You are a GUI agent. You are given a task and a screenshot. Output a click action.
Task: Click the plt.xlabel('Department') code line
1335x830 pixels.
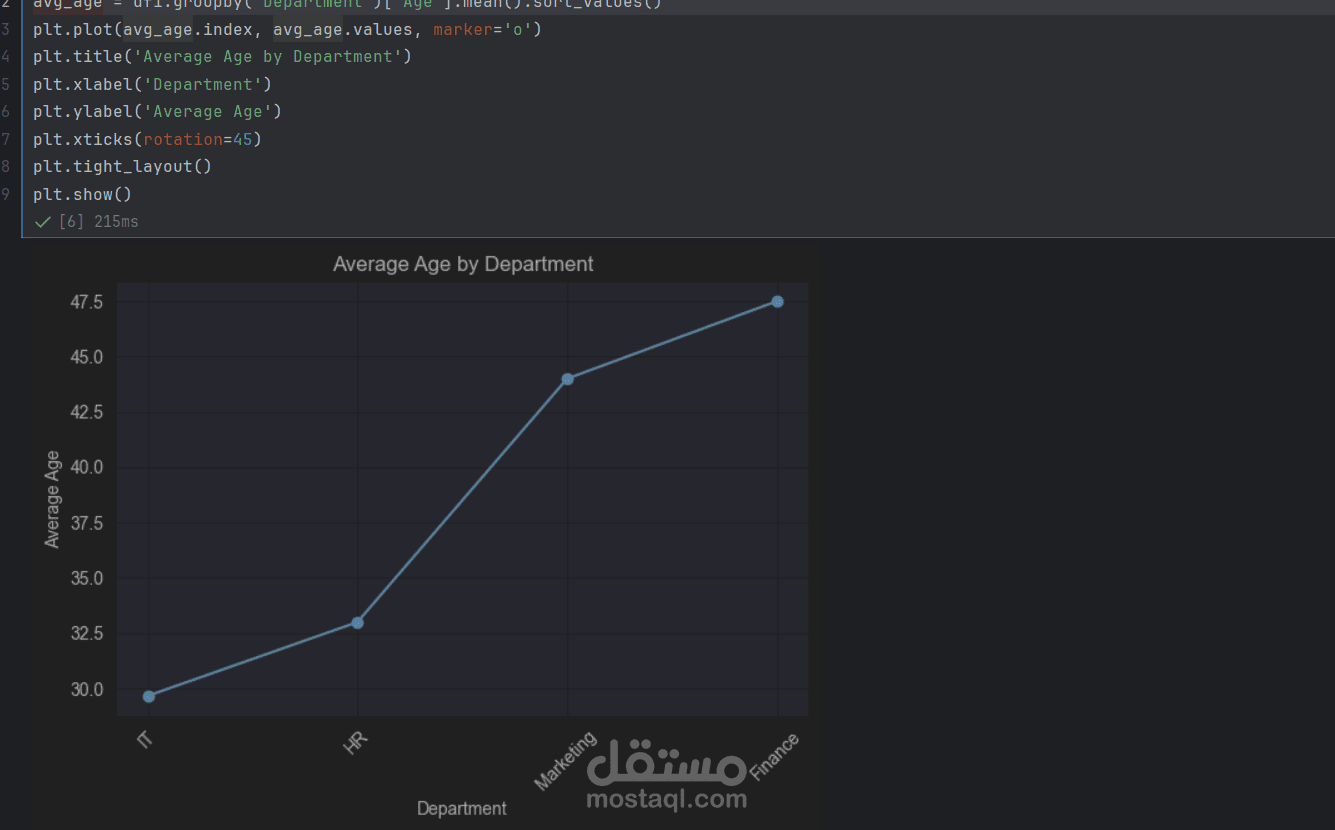pos(152,84)
